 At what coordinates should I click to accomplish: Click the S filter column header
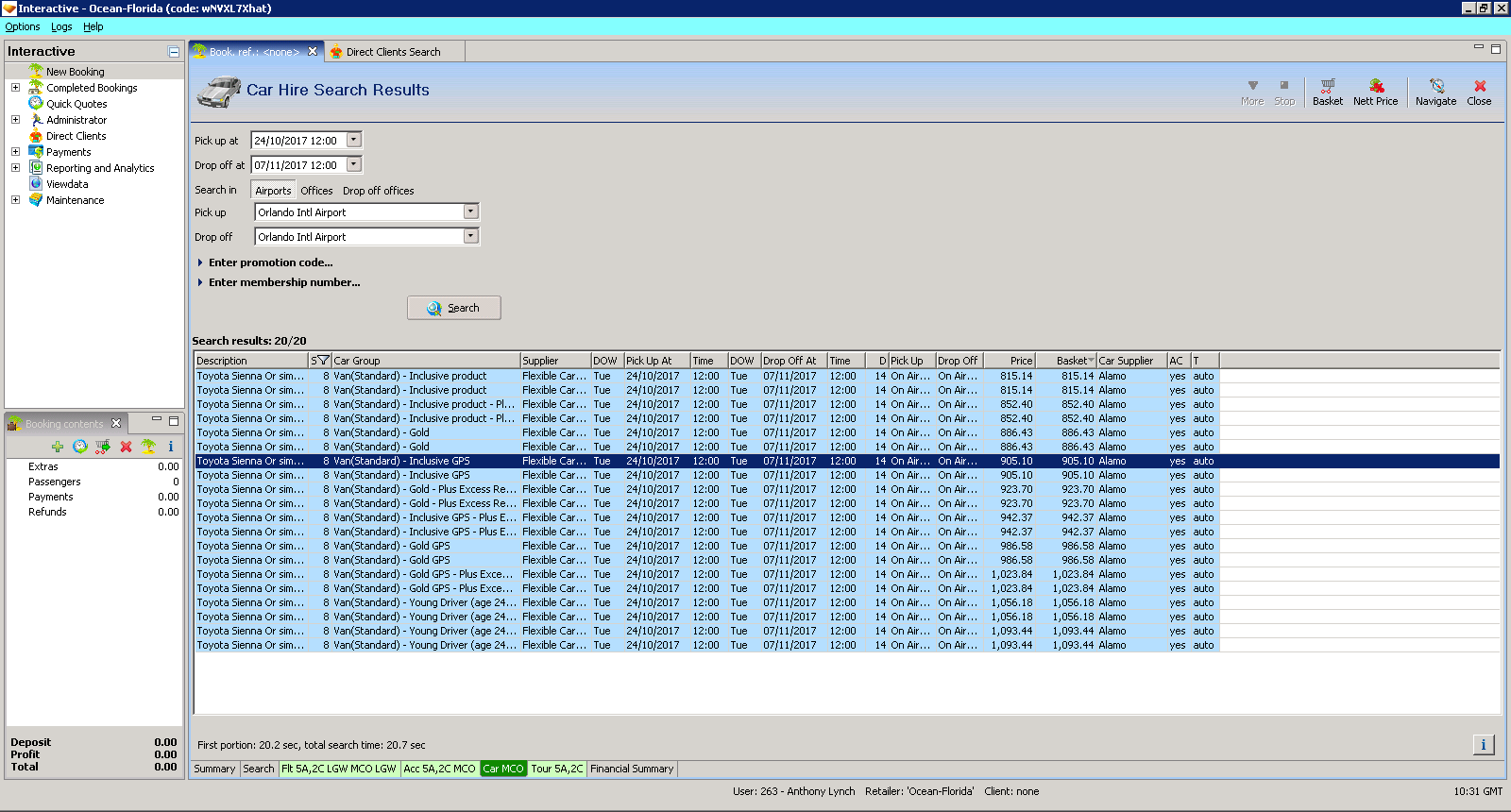point(320,361)
